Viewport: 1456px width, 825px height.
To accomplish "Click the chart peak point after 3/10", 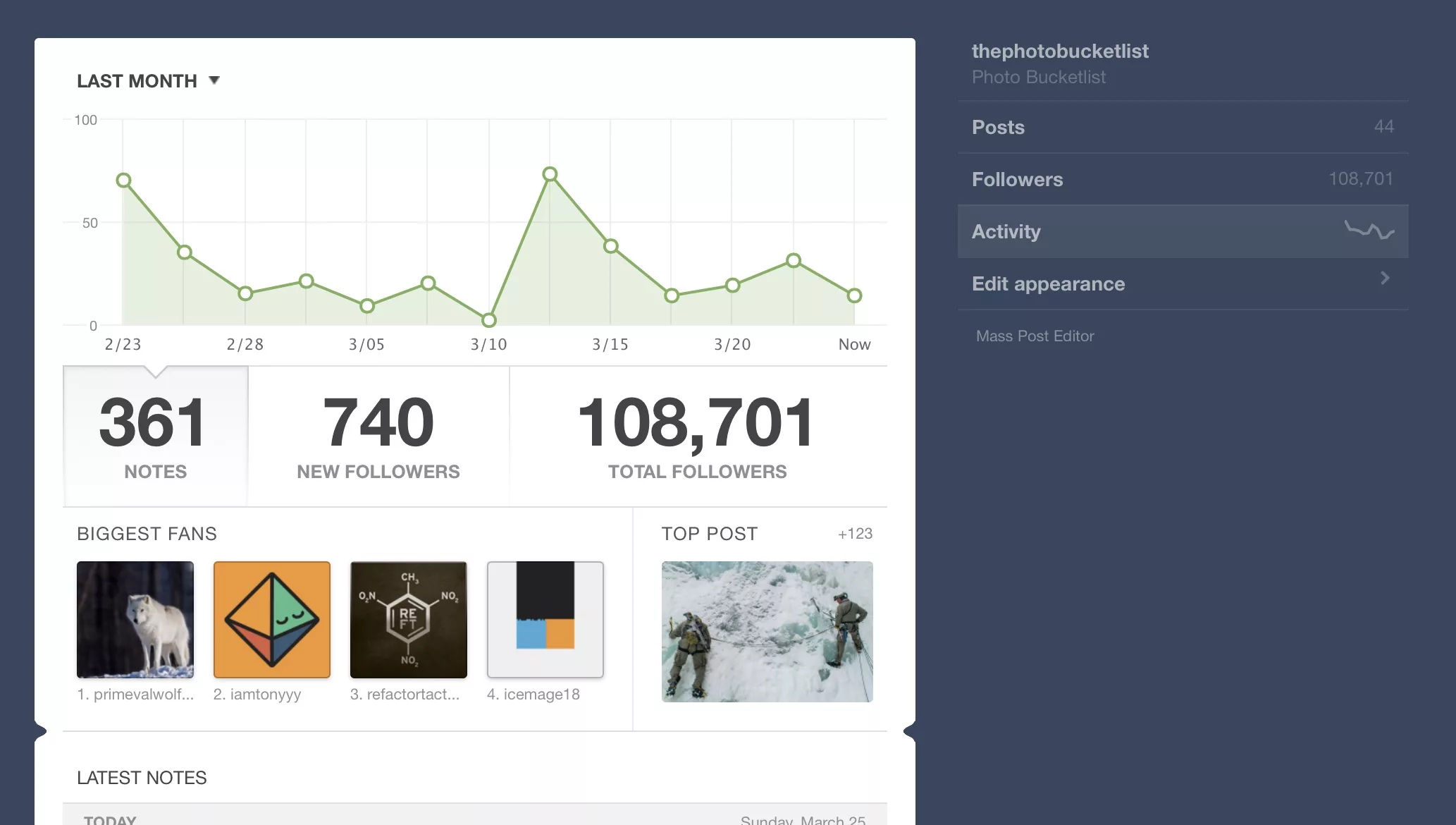I will point(550,174).
